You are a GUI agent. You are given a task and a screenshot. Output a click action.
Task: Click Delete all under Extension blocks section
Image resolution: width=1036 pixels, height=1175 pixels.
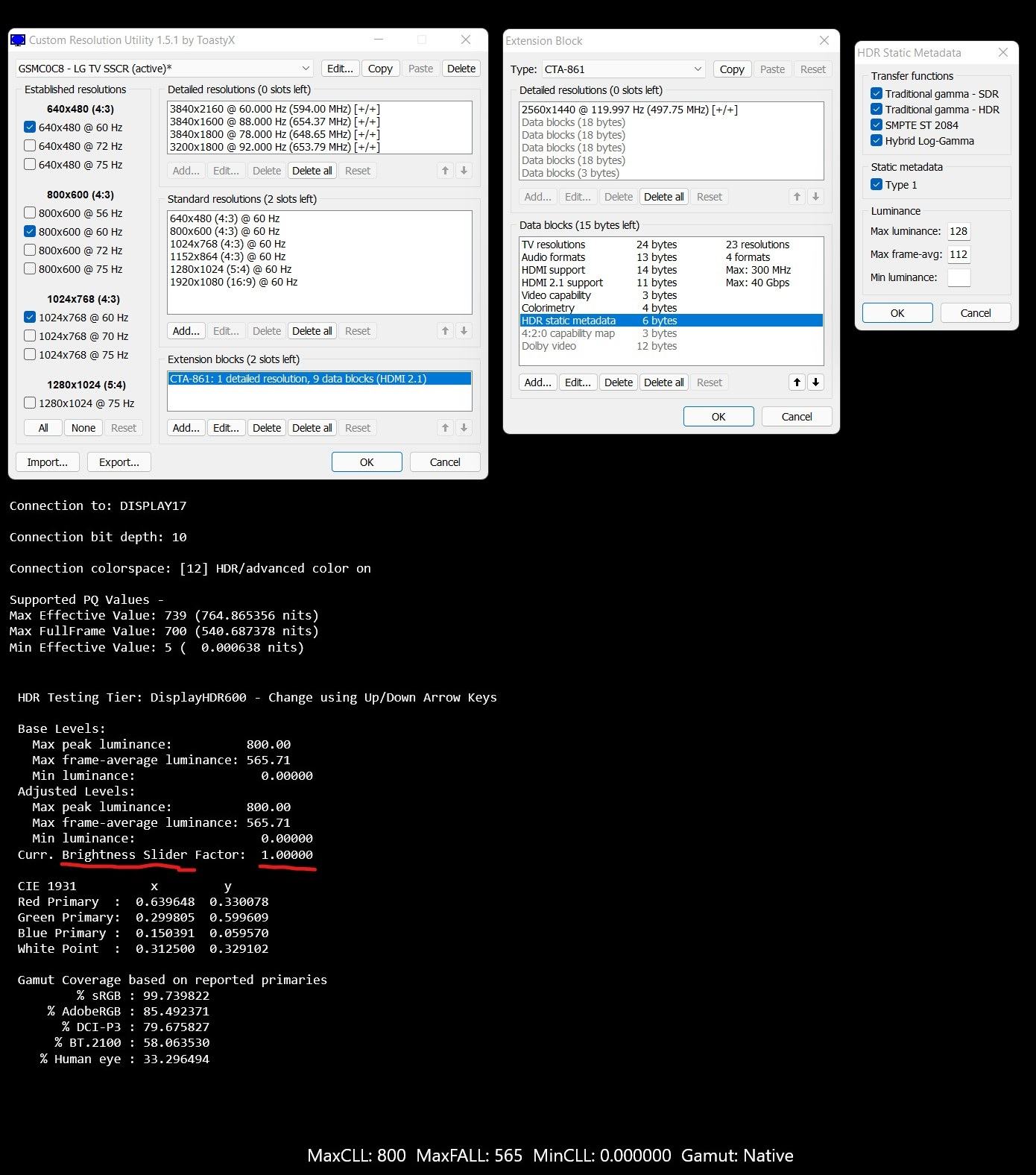coord(312,428)
